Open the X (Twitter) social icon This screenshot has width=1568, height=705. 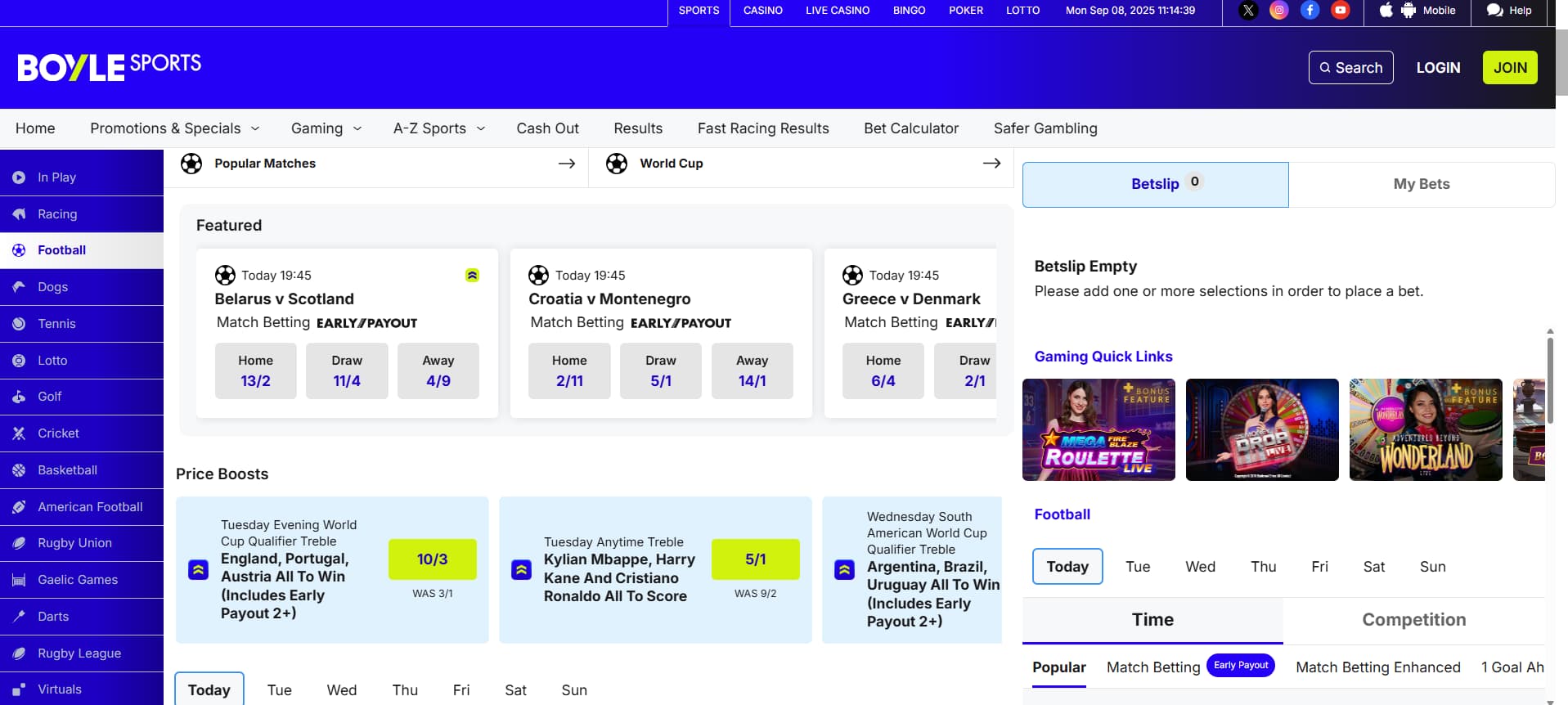(x=1248, y=11)
